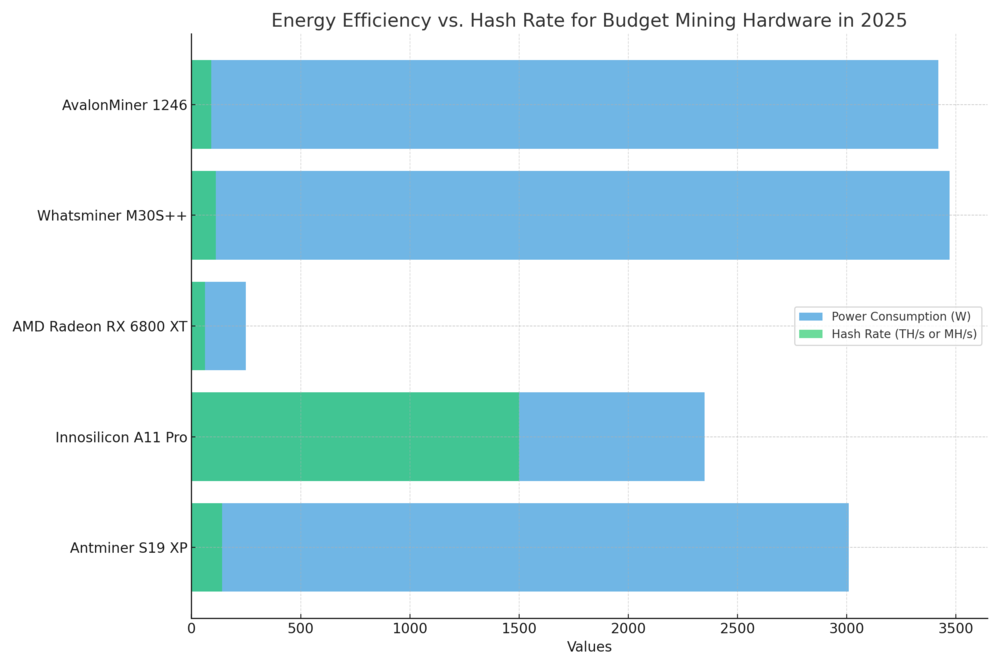Click the AvalonMiner 1246 blue power bar
The width and height of the screenshot is (1000, 667).
[574, 104]
